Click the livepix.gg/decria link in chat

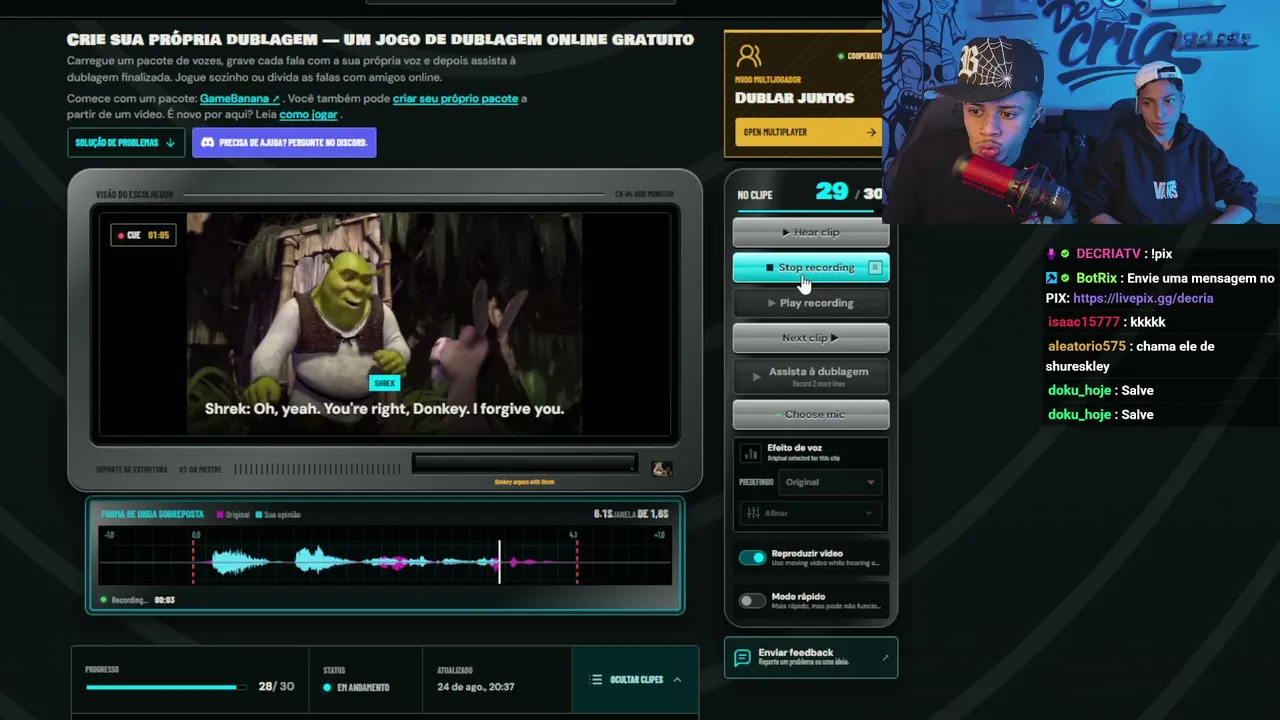tap(1143, 298)
